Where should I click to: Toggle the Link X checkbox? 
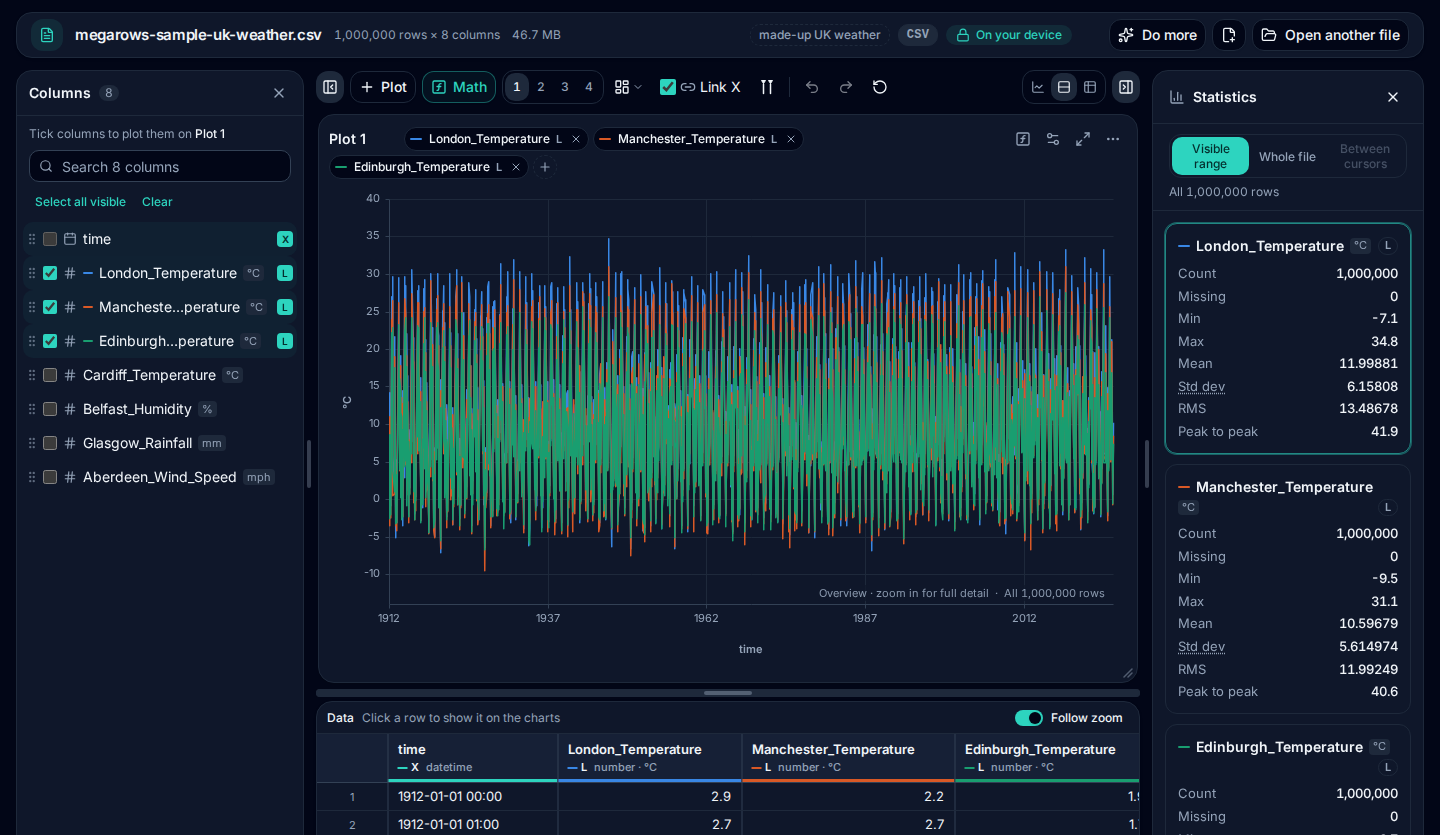pyautogui.click(x=668, y=87)
